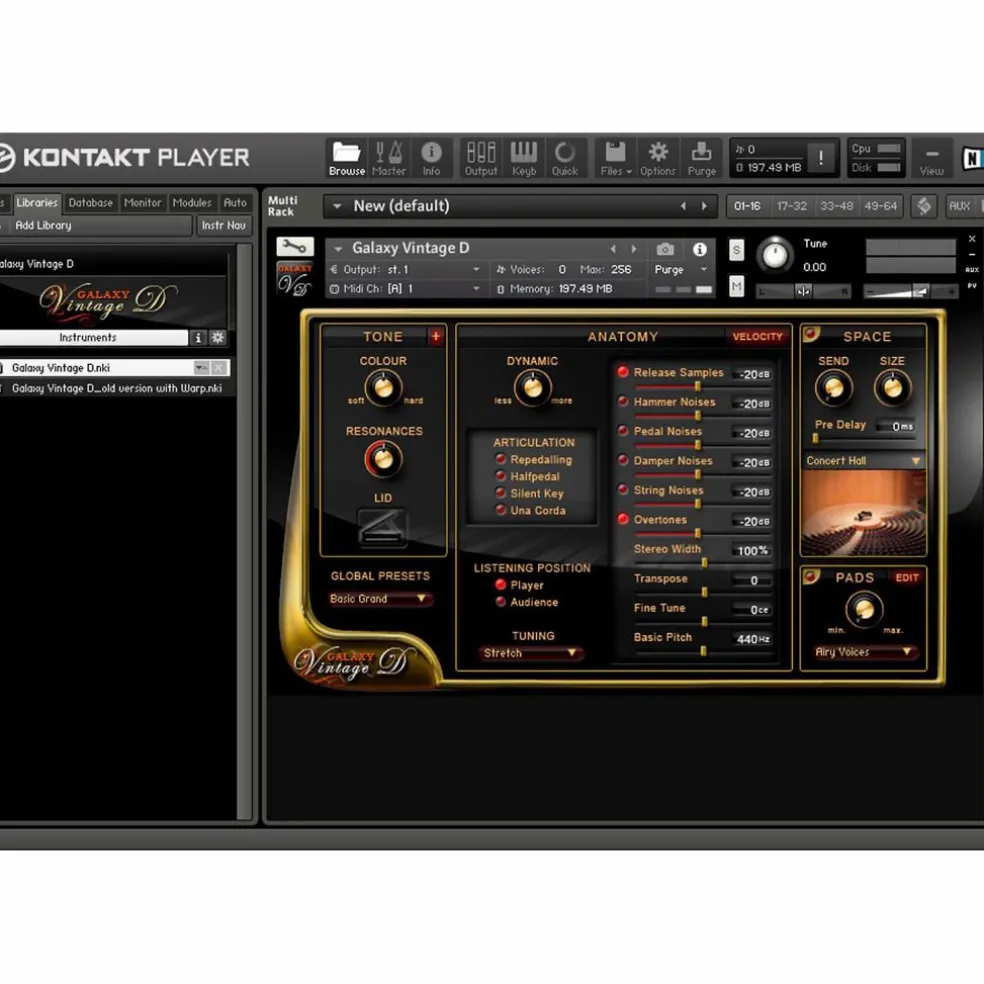Toggle the Info pane icon
The width and height of the screenshot is (984, 984).
[431, 158]
